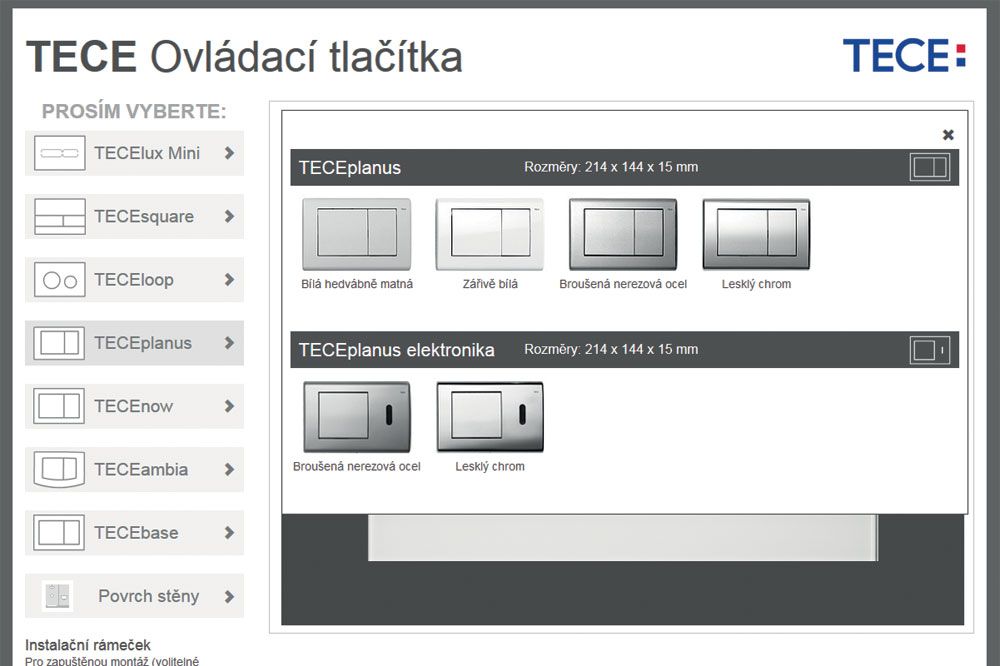Open the TECEbase menu item
The height and width of the screenshot is (666, 1000).
[135, 533]
